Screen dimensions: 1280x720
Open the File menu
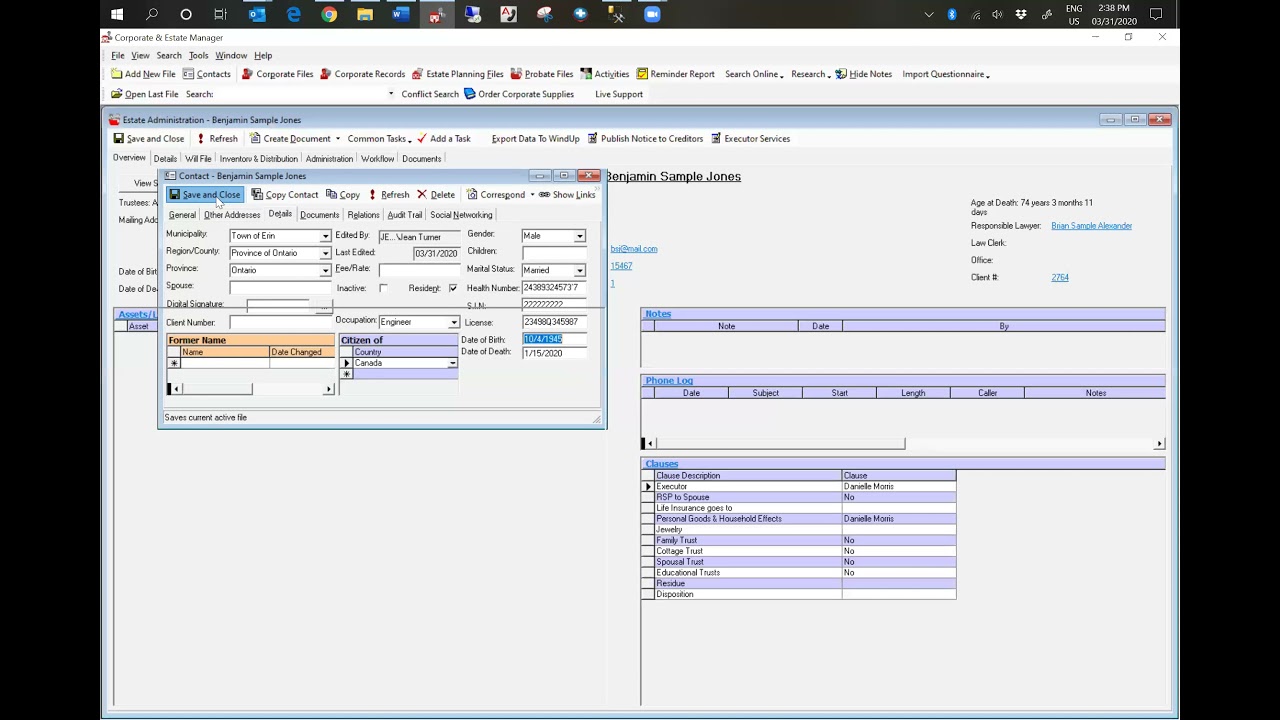click(x=118, y=56)
